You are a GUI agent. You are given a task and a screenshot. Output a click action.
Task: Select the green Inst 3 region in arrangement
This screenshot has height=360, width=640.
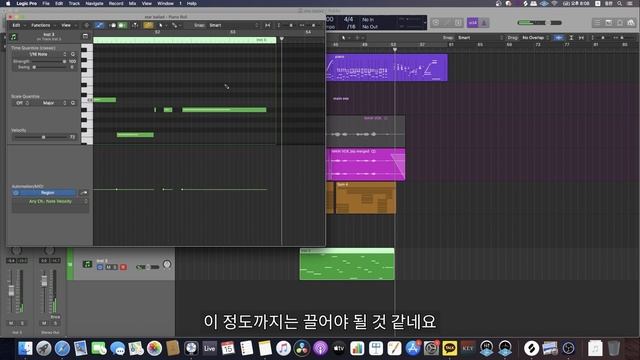[x=347, y=264]
